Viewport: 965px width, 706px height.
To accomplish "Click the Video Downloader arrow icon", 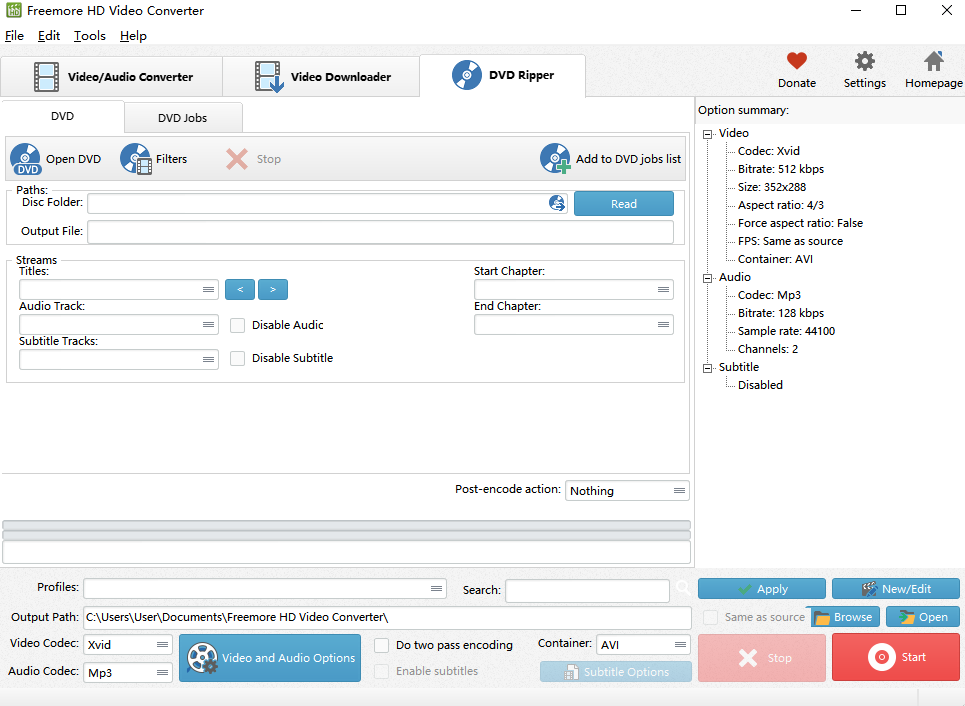I will click(269, 77).
